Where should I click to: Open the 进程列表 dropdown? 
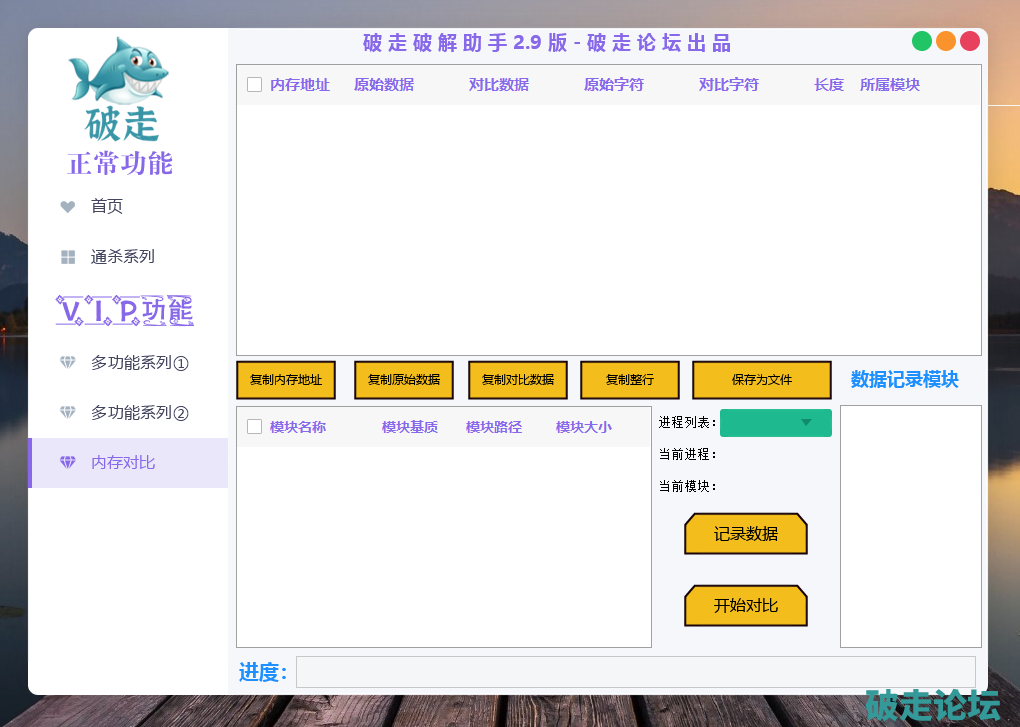point(776,423)
